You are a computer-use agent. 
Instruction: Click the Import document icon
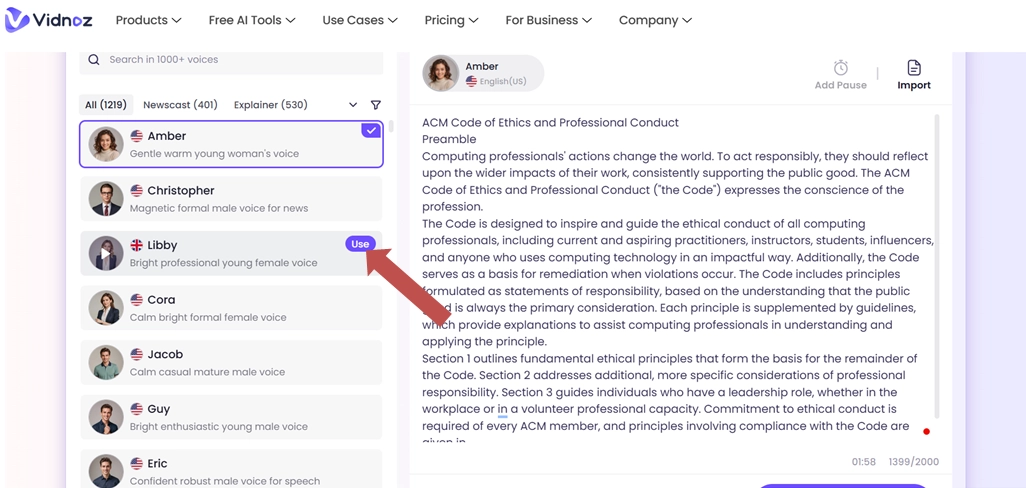click(913, 68)
